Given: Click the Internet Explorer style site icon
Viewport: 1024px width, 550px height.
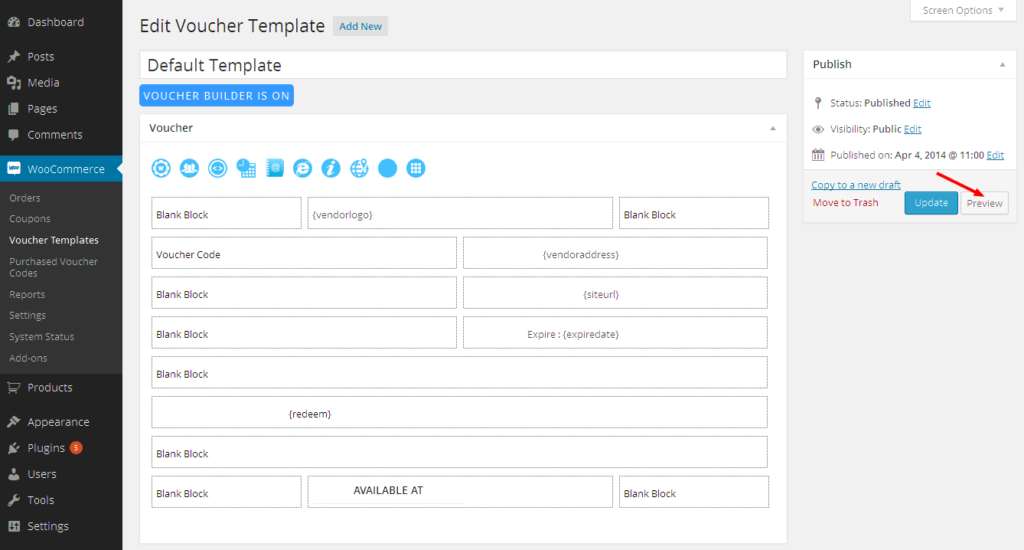Looking at the screenshot, I should [x=303, y=168].
